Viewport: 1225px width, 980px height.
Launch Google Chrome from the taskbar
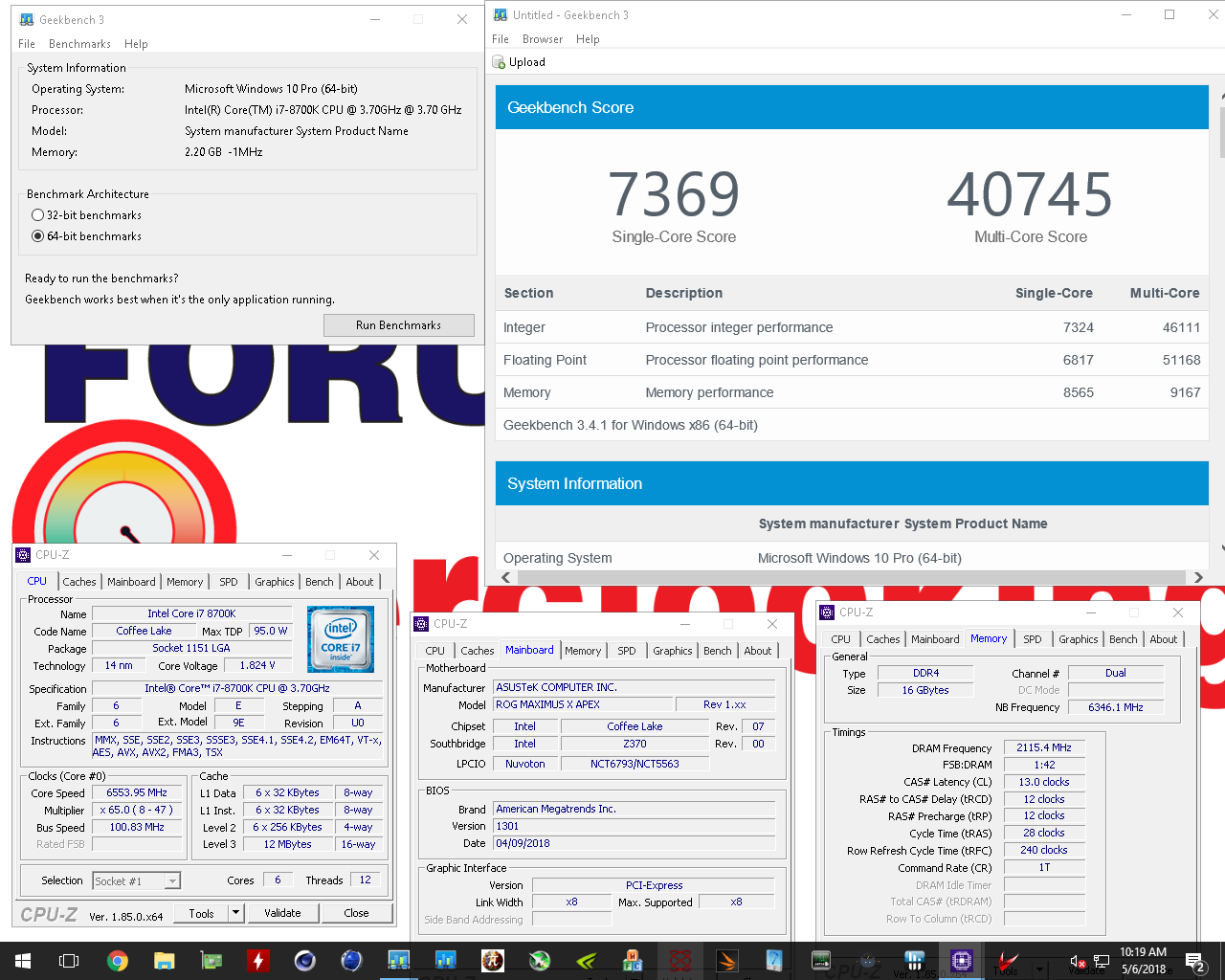click(118, 961)
